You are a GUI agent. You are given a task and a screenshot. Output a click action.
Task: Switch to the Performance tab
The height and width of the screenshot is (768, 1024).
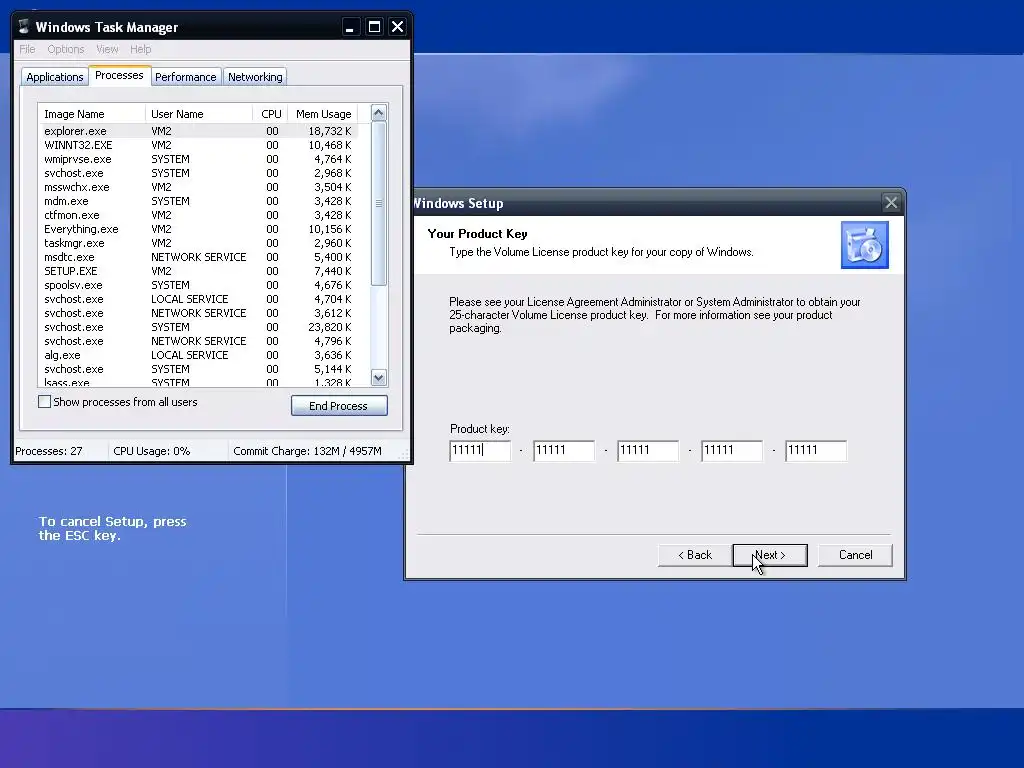click(185, 77)
